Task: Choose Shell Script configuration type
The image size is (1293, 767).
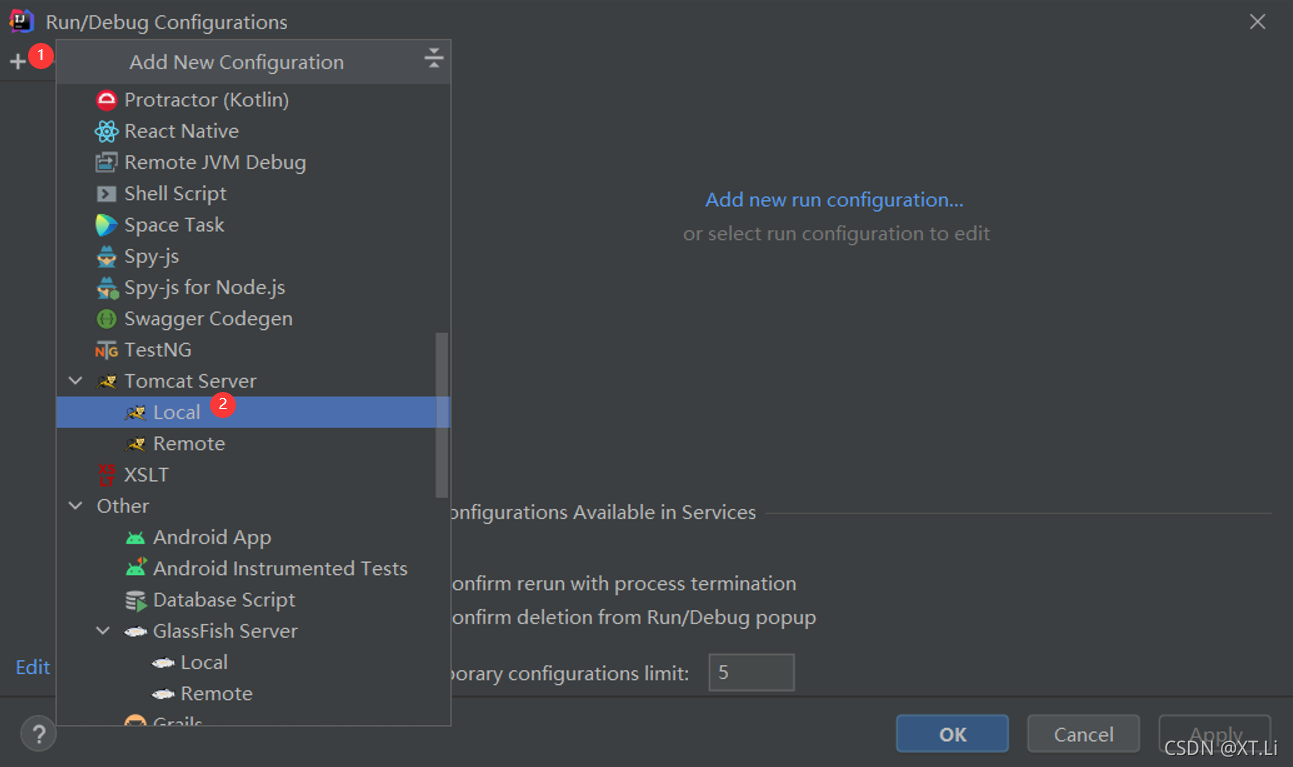Action: tap(253, 193)
